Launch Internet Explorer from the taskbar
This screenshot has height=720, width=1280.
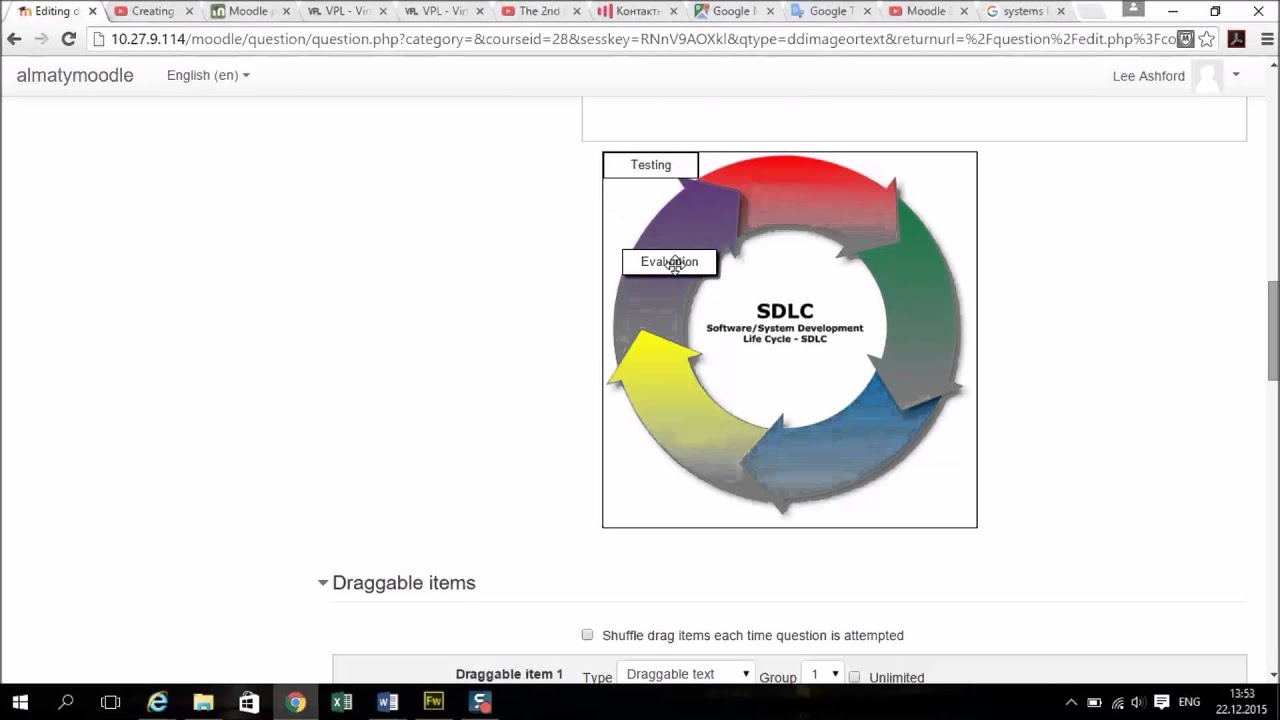coord(158,702)
